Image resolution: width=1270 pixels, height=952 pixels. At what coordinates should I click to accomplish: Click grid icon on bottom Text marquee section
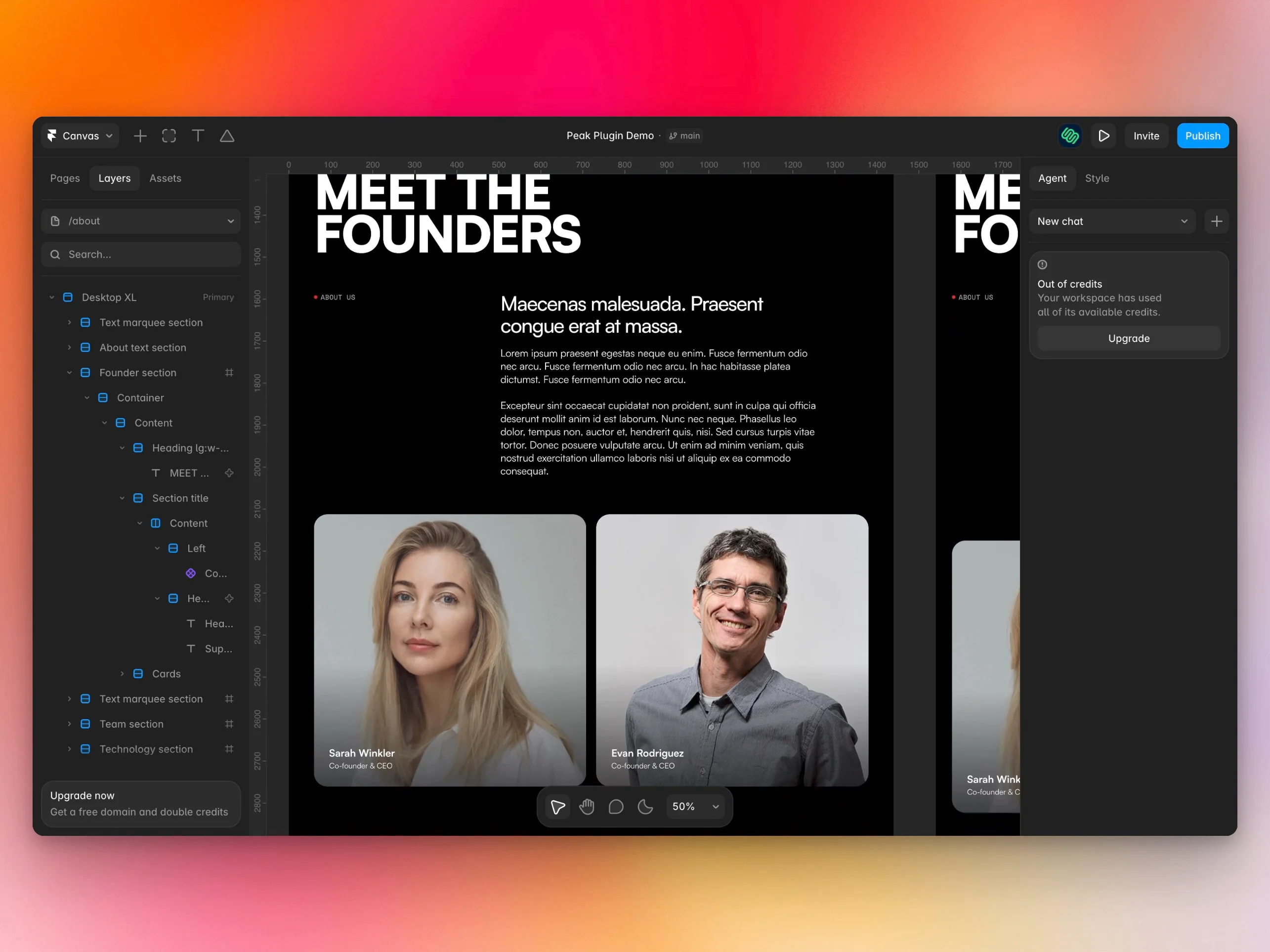tap(229, 699)
